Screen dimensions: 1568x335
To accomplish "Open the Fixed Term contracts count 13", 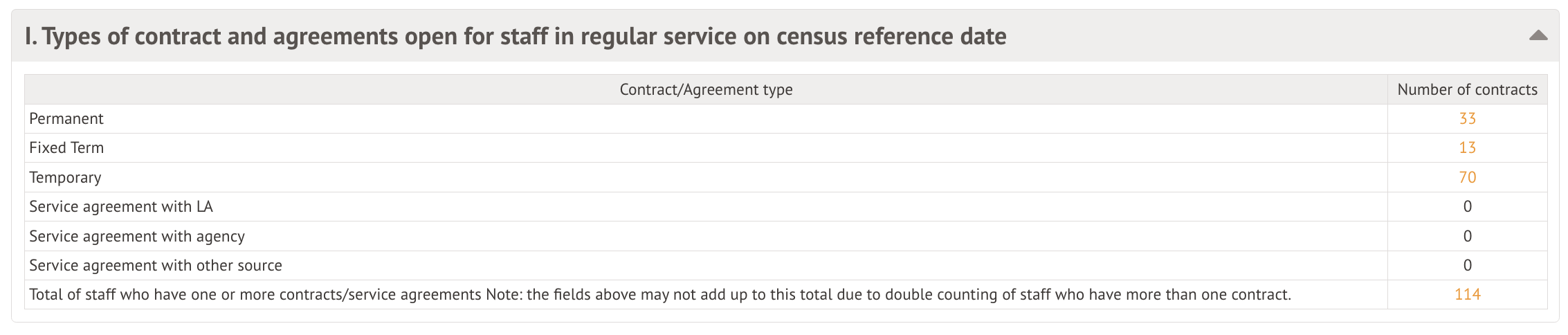I will tap(1467, 148).
